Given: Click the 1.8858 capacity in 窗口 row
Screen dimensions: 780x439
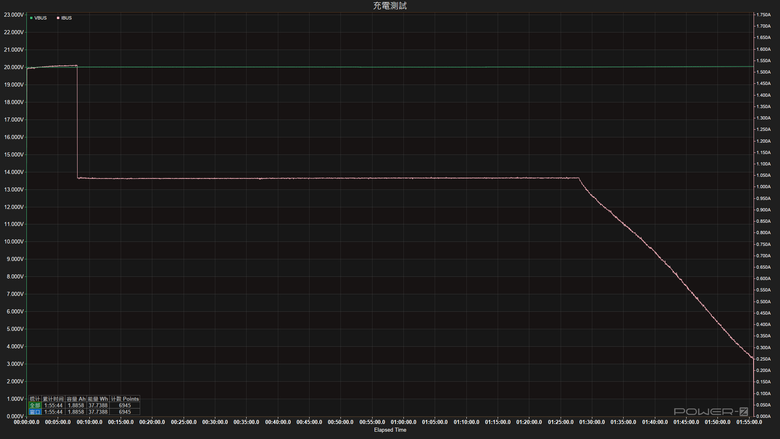Looking at the screenshot, I should [76, 412].
